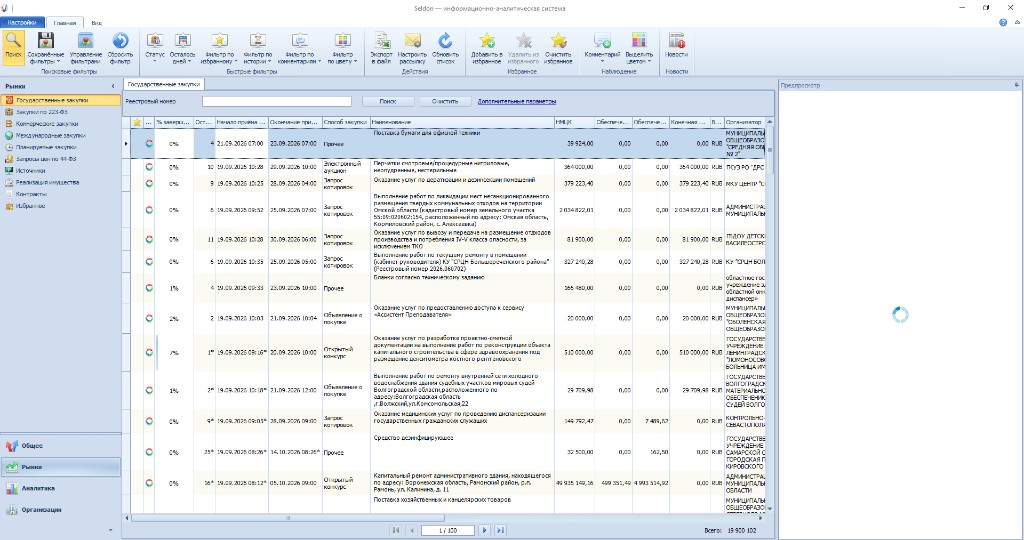Open the Осталось дней filter dropdown

pyautogui.click(x=182, y=47)
